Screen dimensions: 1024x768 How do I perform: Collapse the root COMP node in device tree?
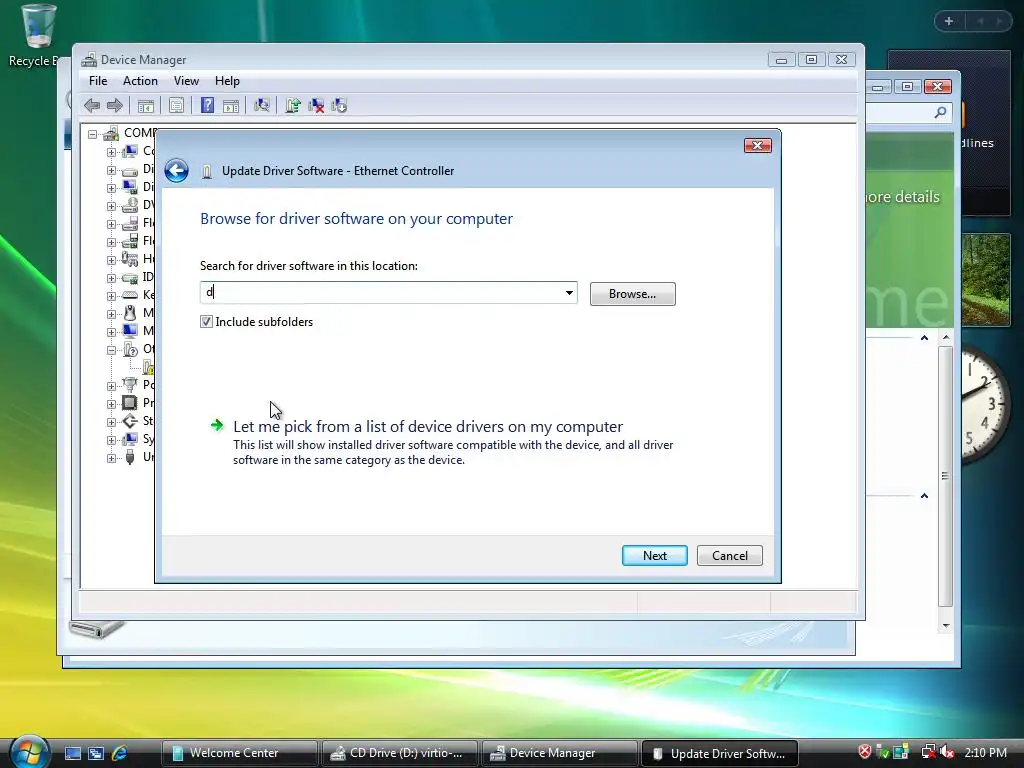[93, 134]
